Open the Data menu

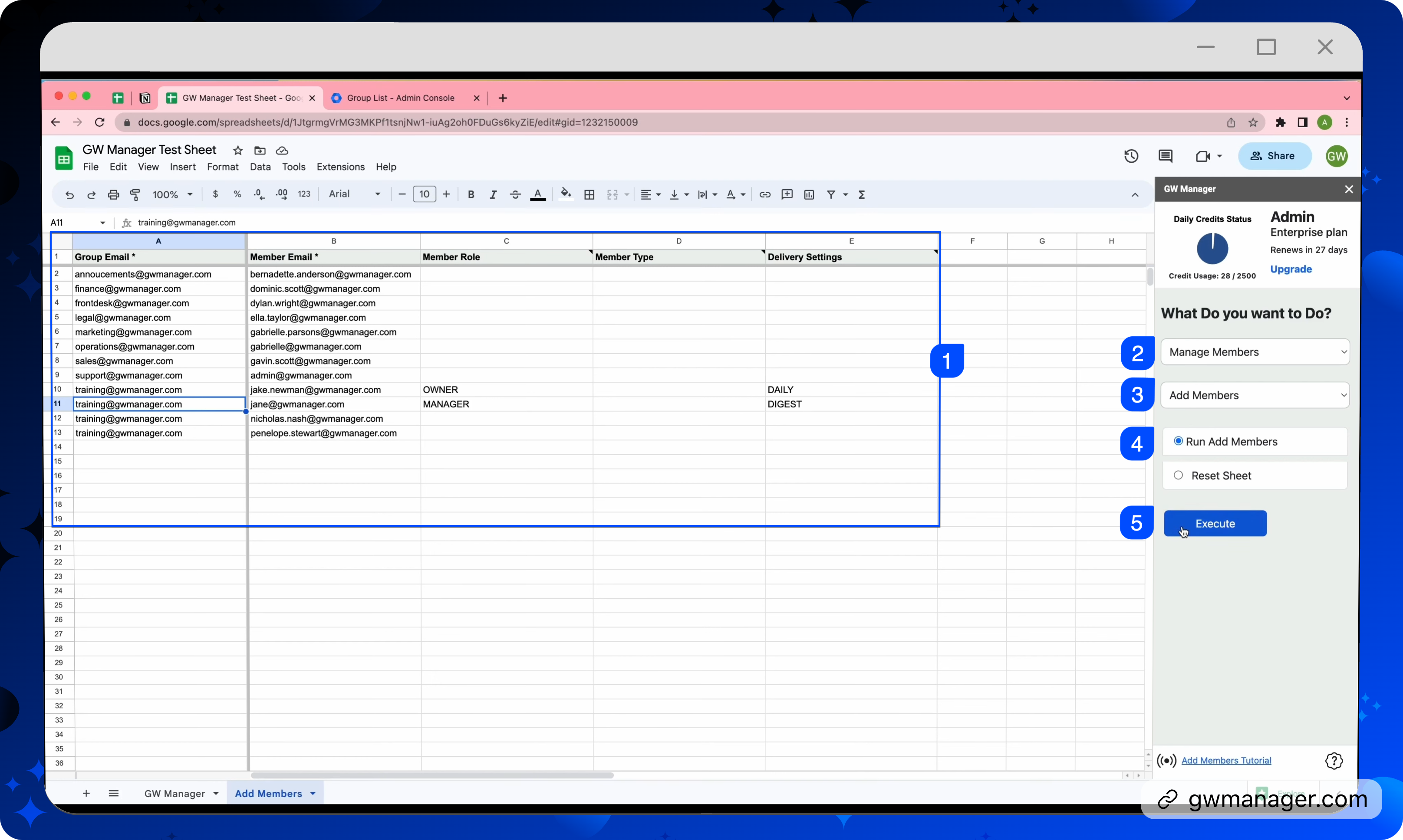(x=260, y=167)
